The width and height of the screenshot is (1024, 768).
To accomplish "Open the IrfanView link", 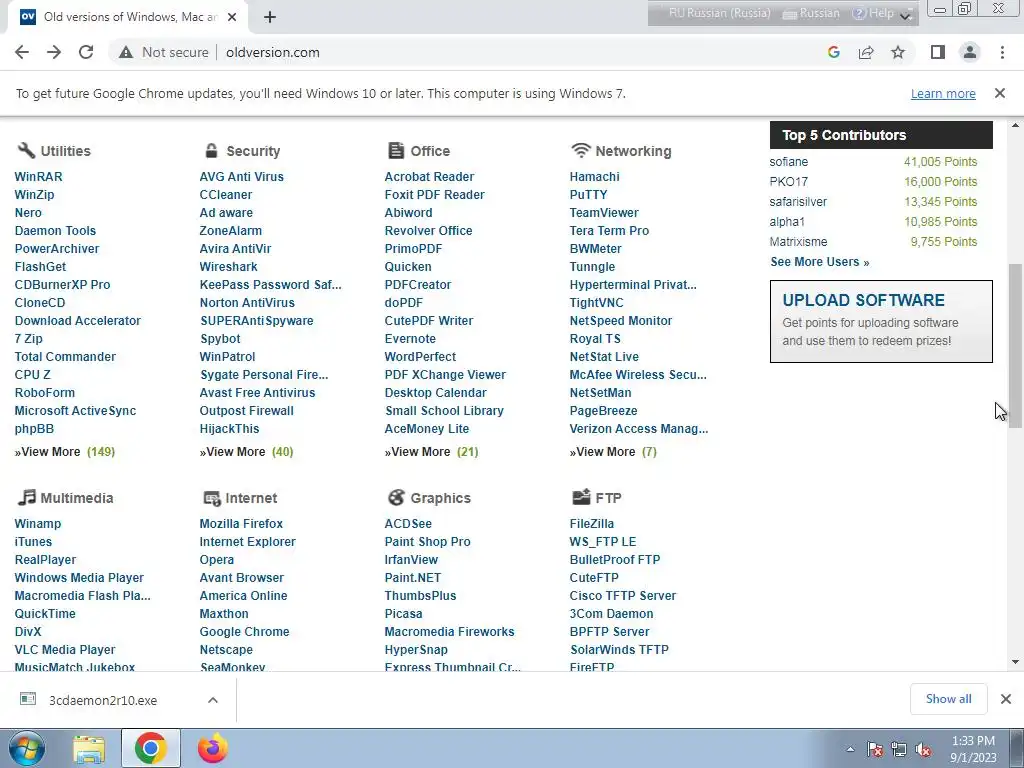I will click(x=411, y=560).
